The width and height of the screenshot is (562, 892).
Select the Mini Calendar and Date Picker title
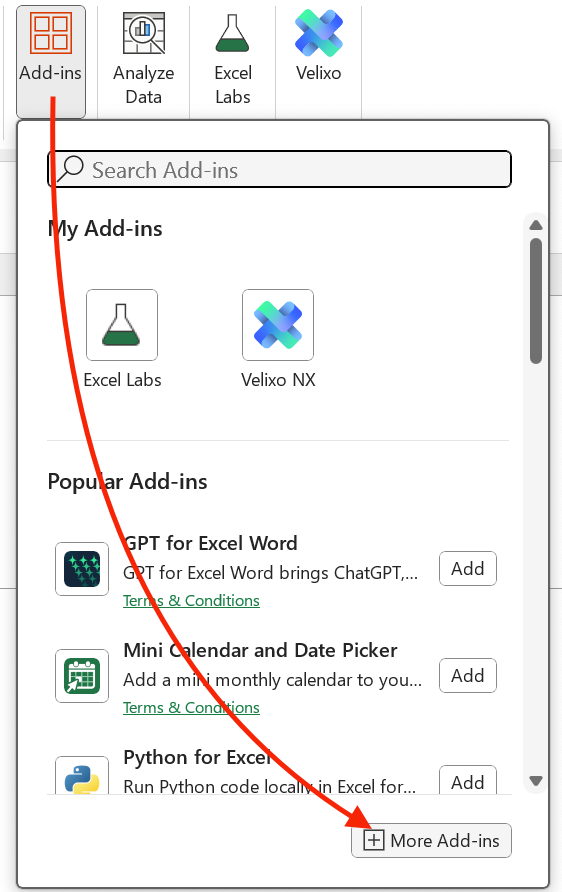(261, 650)
